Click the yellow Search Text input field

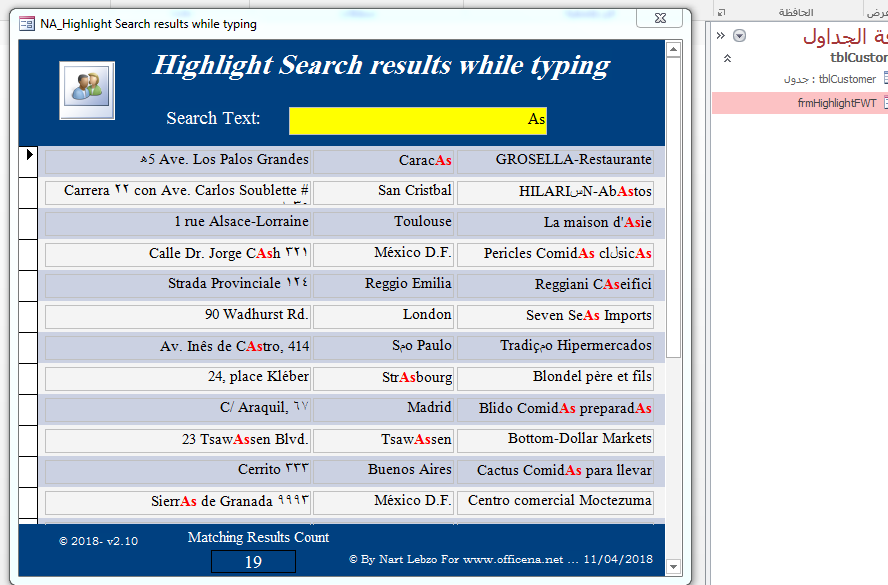(417, 120)
